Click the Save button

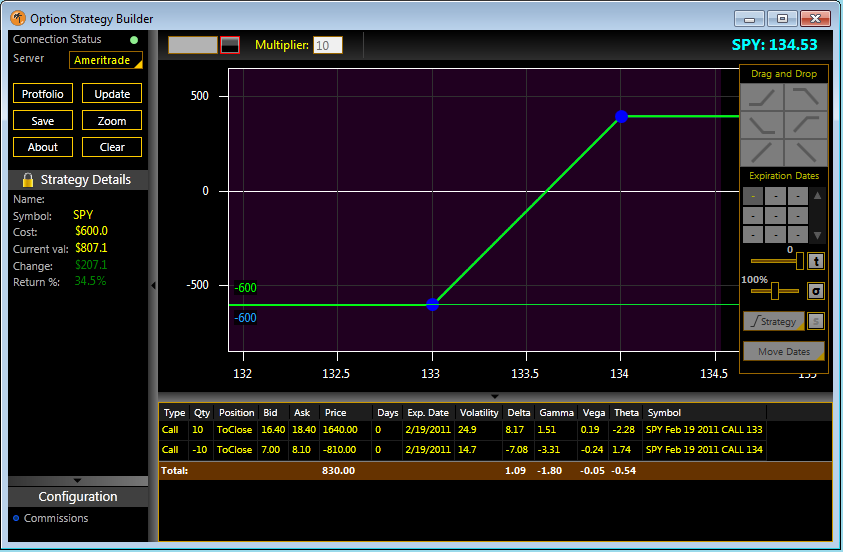(x=43, y=120)
